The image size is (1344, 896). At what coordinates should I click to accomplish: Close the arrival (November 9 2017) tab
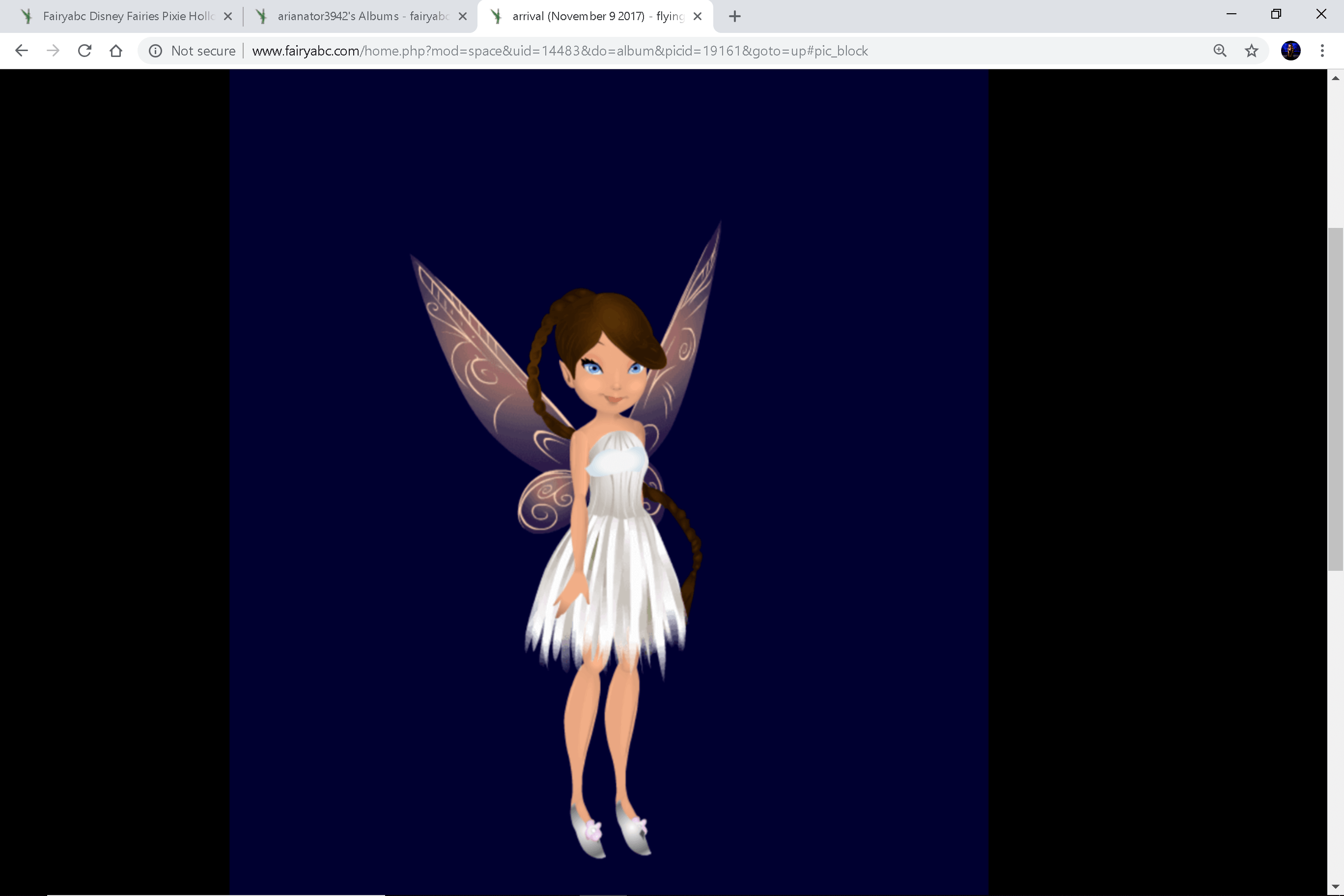tap(697, 17)
